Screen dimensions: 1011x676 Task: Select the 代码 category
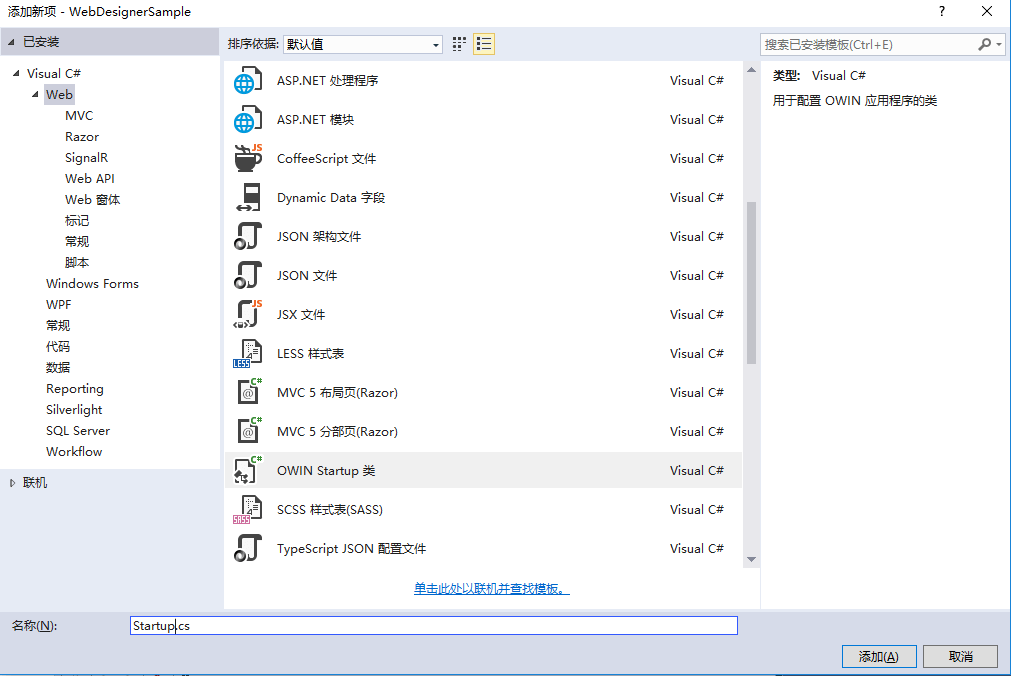pos(58,346)
